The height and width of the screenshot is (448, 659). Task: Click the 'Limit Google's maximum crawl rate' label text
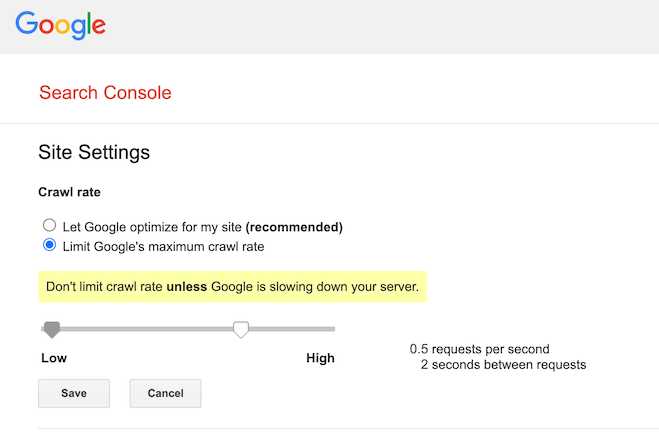point(163,246)
